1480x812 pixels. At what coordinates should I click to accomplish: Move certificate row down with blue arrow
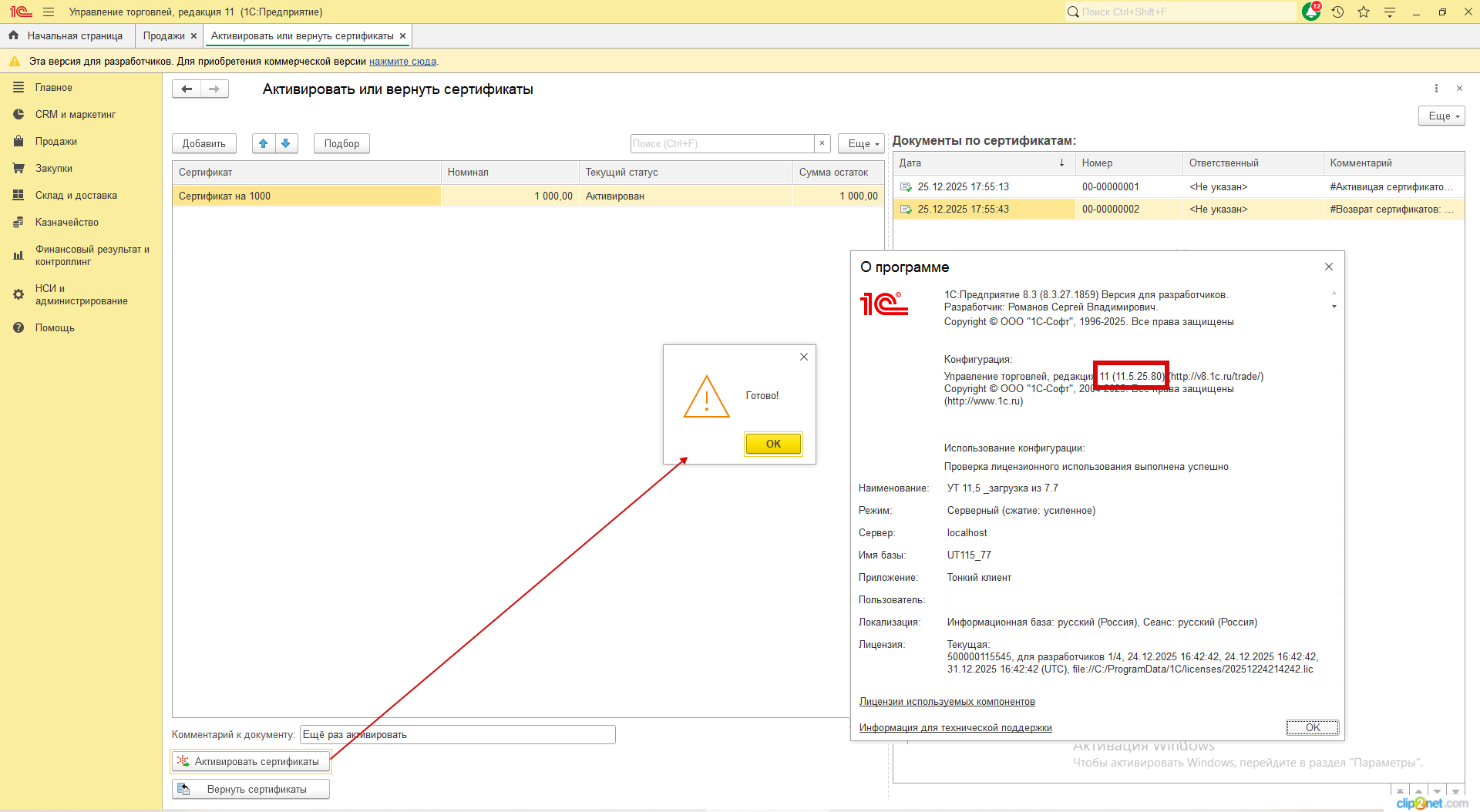286,143
